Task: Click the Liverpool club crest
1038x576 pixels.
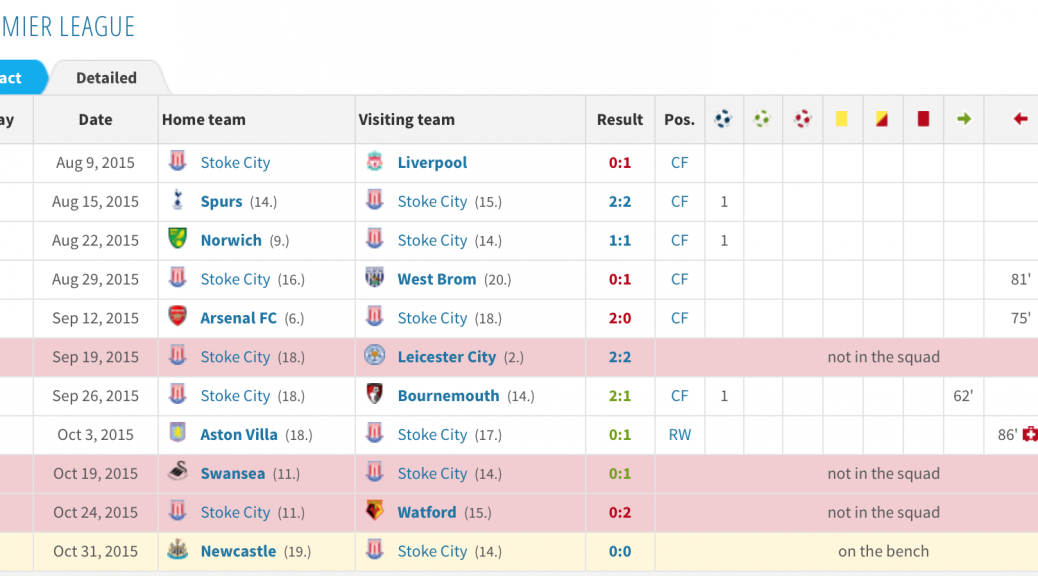Action: [375, 162]
